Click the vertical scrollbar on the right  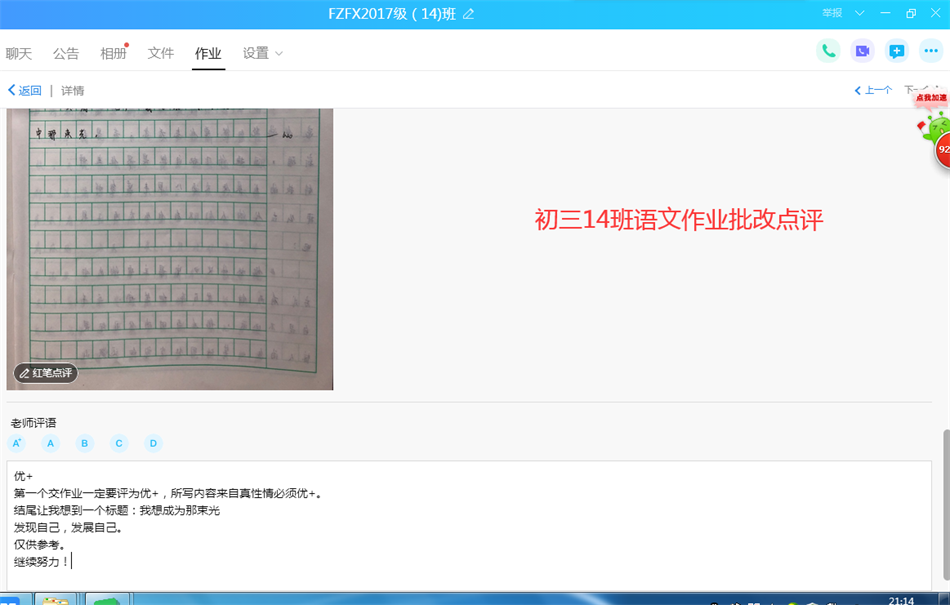click(945, 500)
